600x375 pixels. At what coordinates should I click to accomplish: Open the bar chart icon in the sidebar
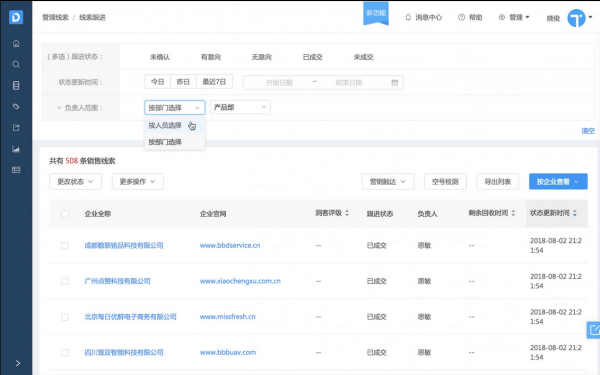point(16,149)
